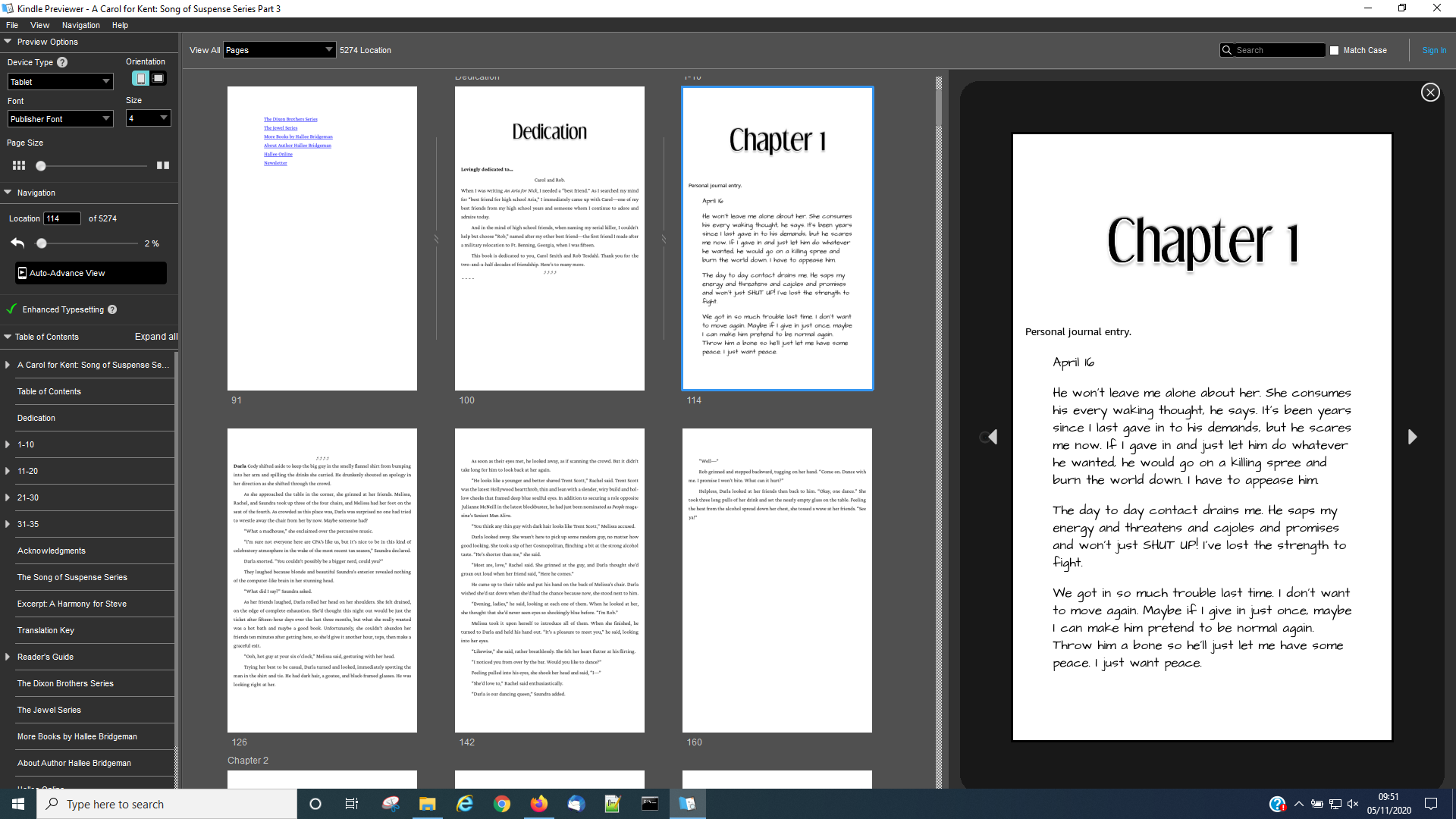Click Expand all in Table of Contents

tap(156, 337)
